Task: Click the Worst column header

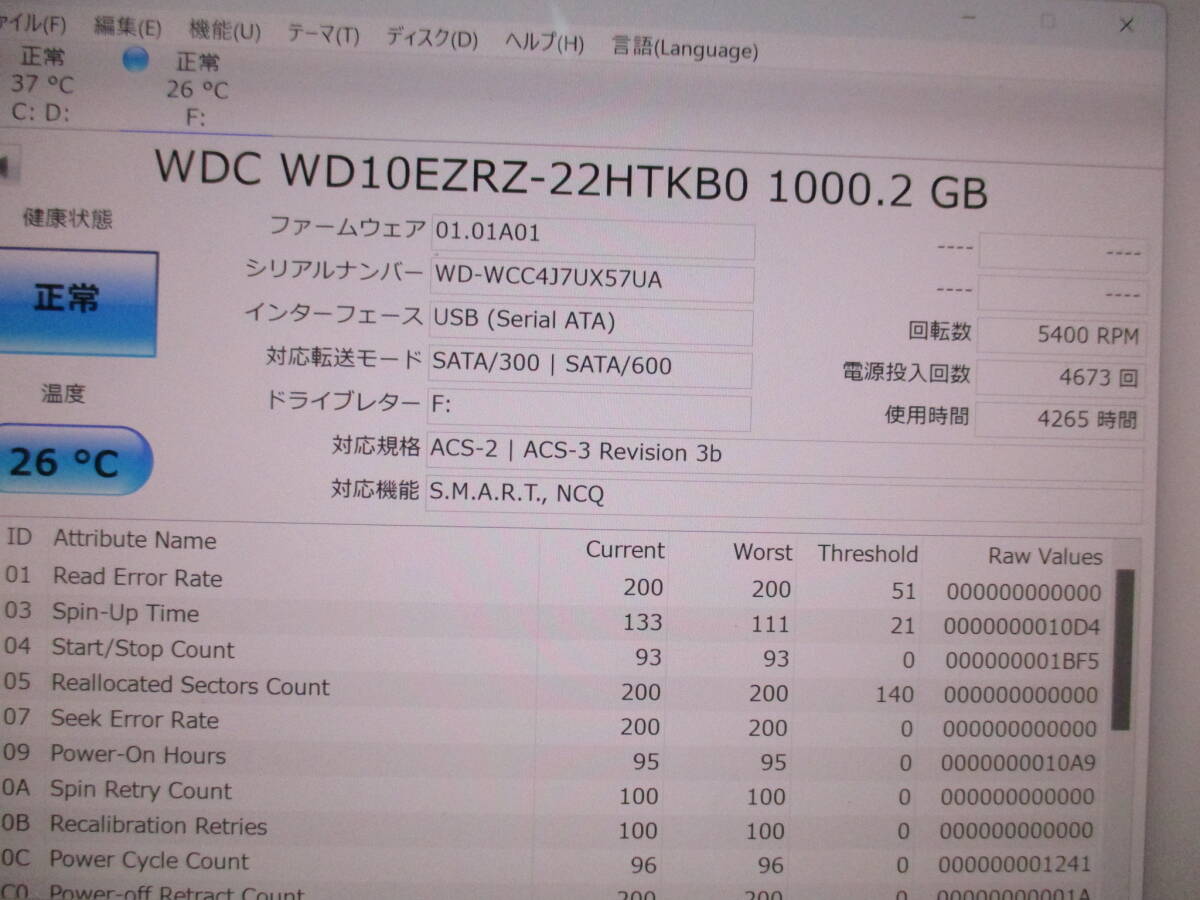Action: tap(762, 552)
